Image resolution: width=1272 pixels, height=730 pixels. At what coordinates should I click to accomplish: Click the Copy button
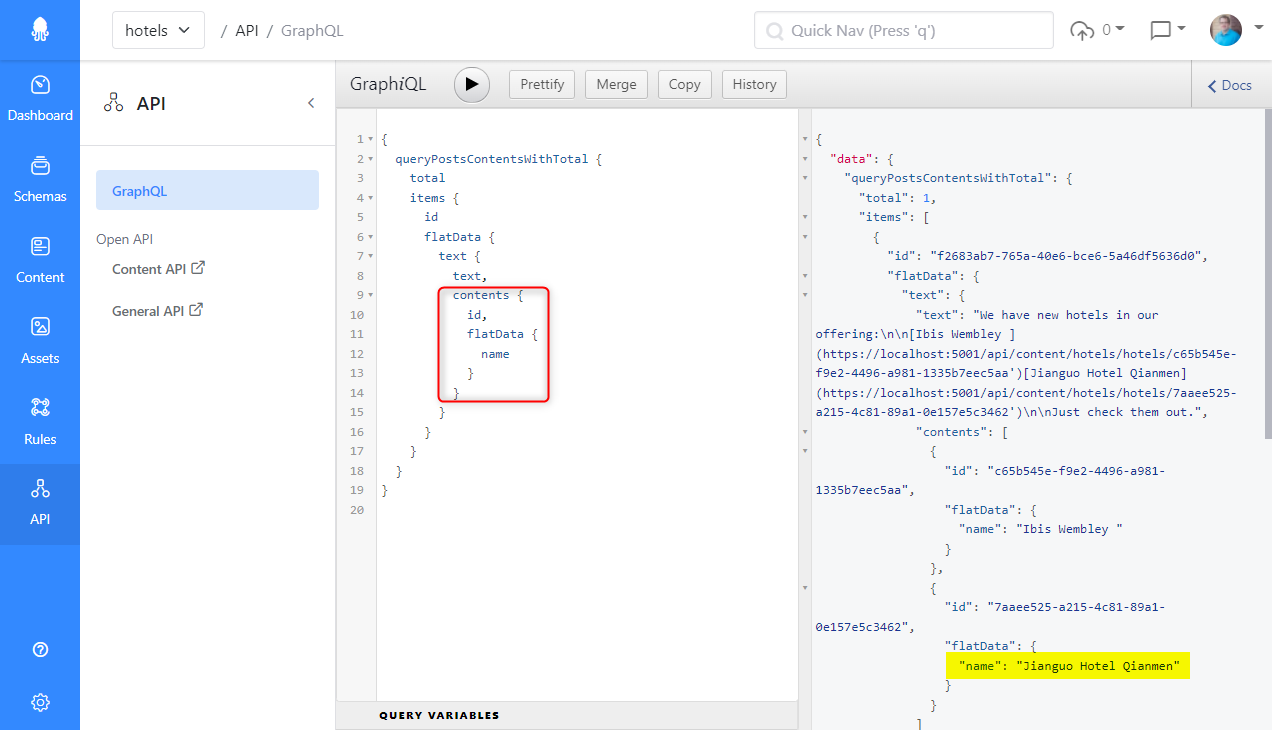[x=684, y=85]
